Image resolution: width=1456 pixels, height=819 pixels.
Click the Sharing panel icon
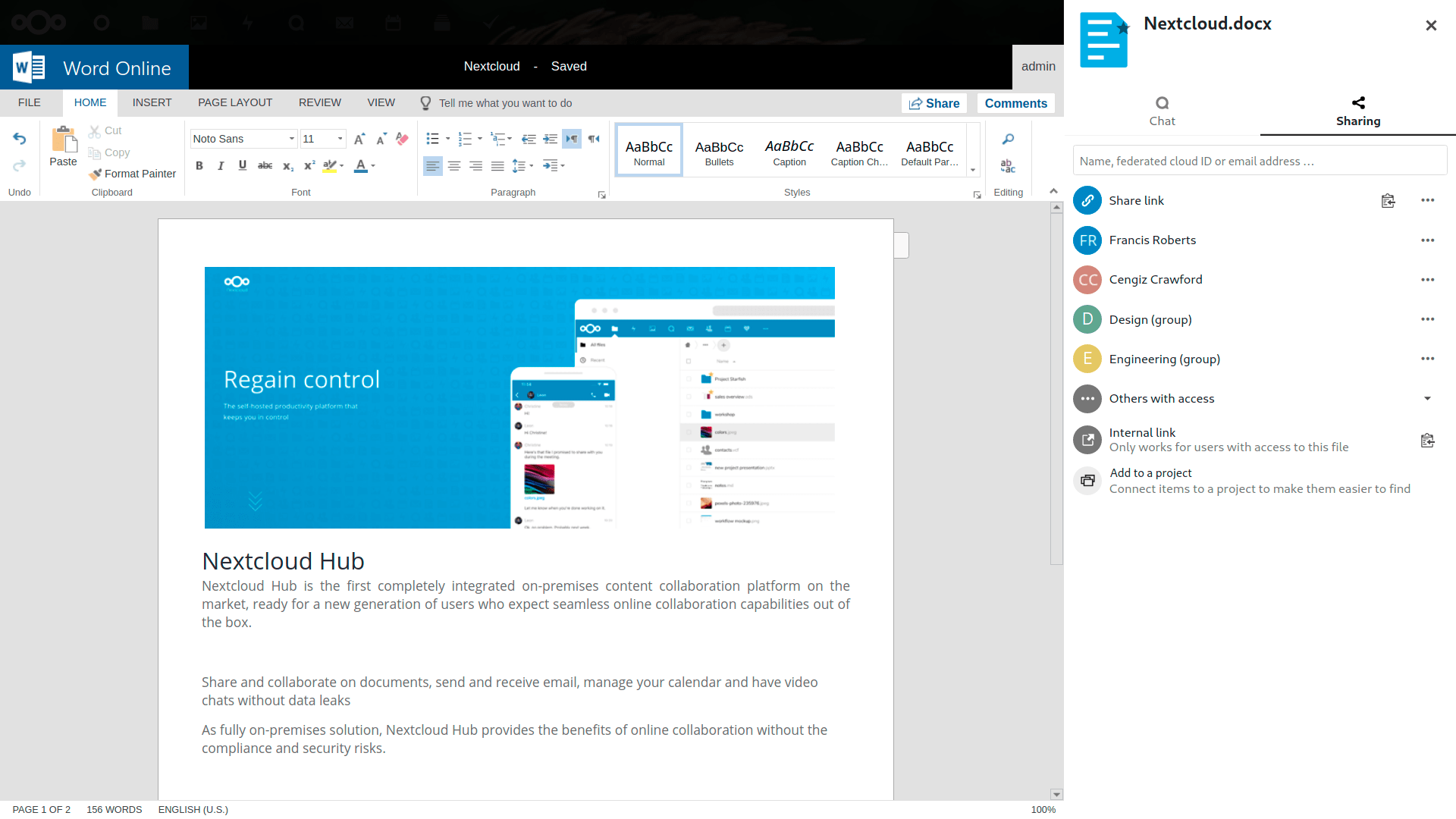1358,102
